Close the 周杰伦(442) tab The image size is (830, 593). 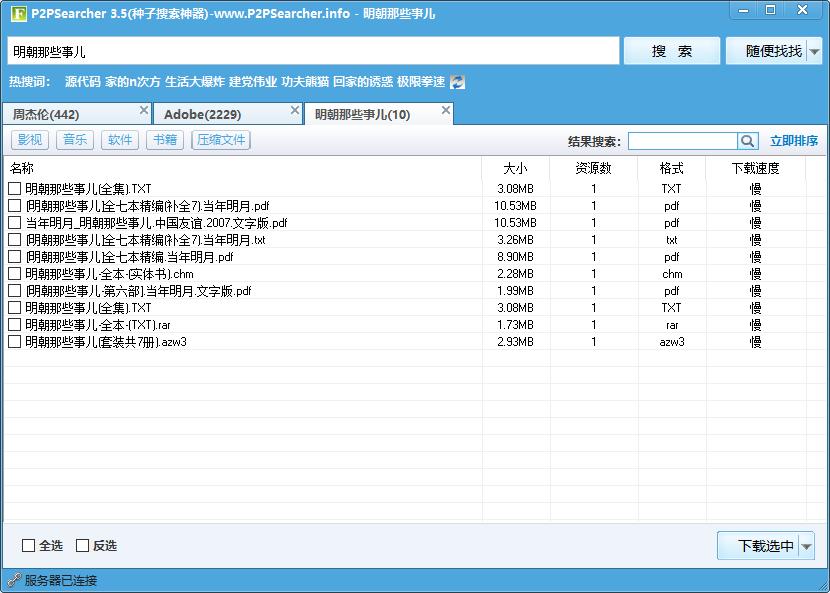pos(143,110)
